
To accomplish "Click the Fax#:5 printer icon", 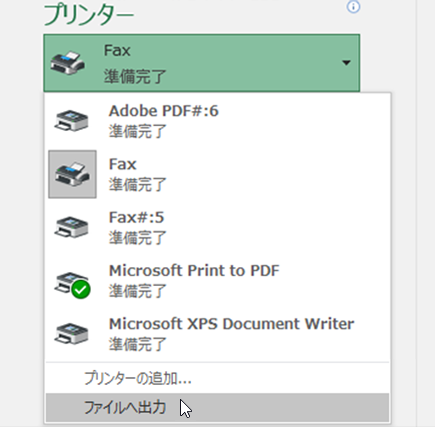I will [x=71, y=227].
